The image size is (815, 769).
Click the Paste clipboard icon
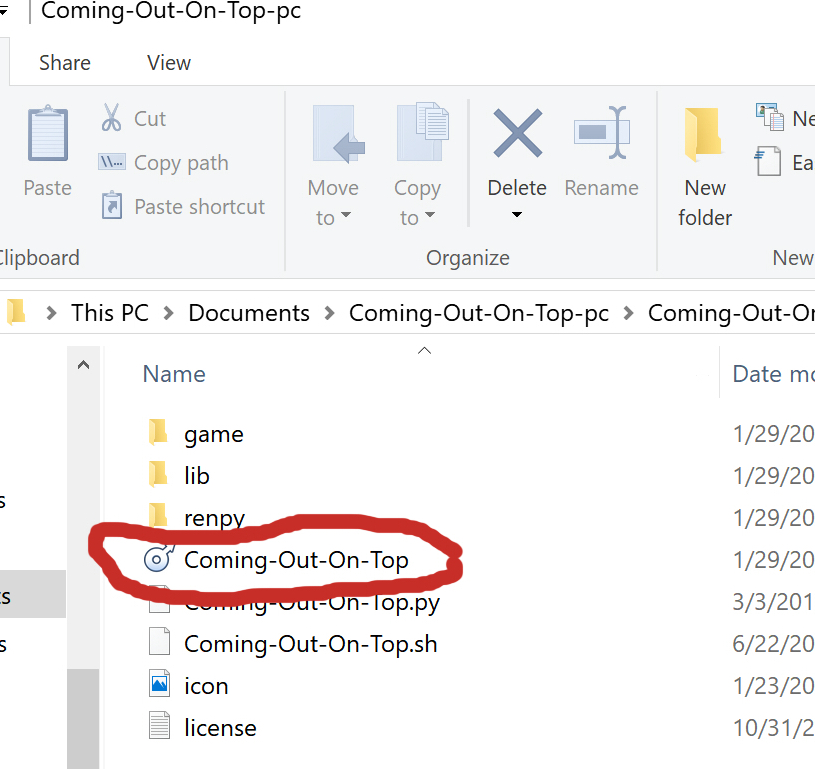coord(47,137)
